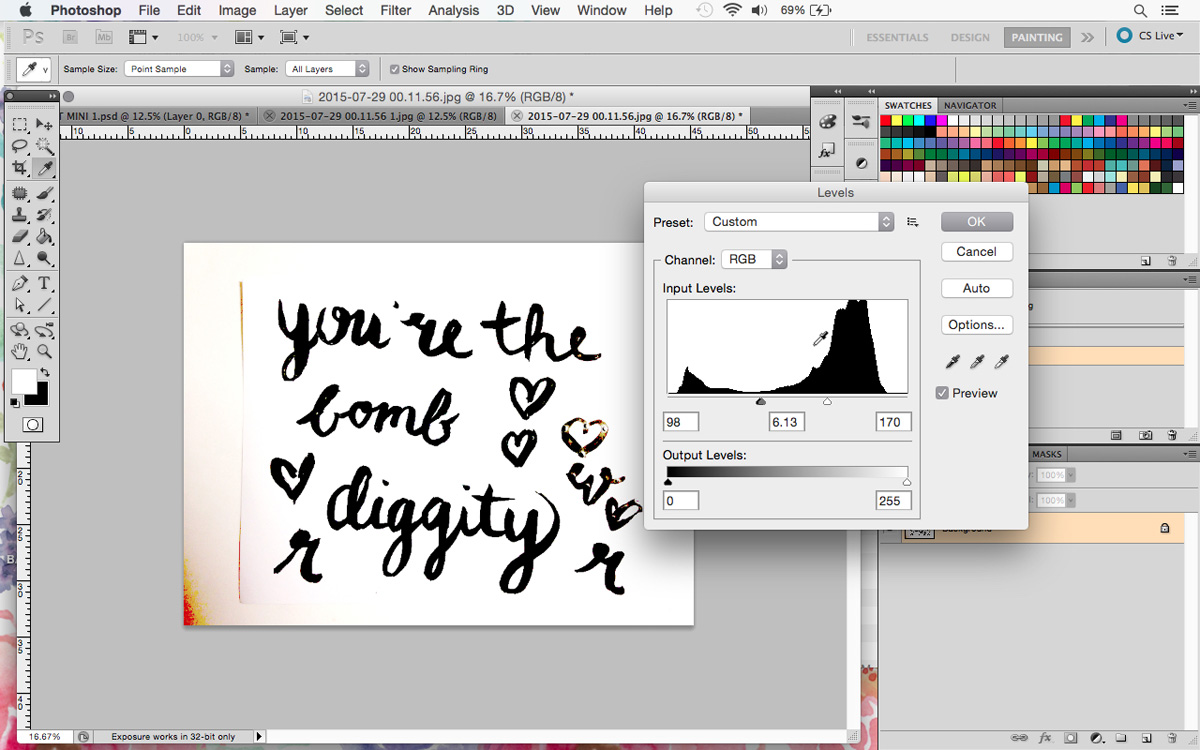This screenshot has height=750, width=1200.
Task: Open the Adjustments panel icon
Action: pos(861,162)
